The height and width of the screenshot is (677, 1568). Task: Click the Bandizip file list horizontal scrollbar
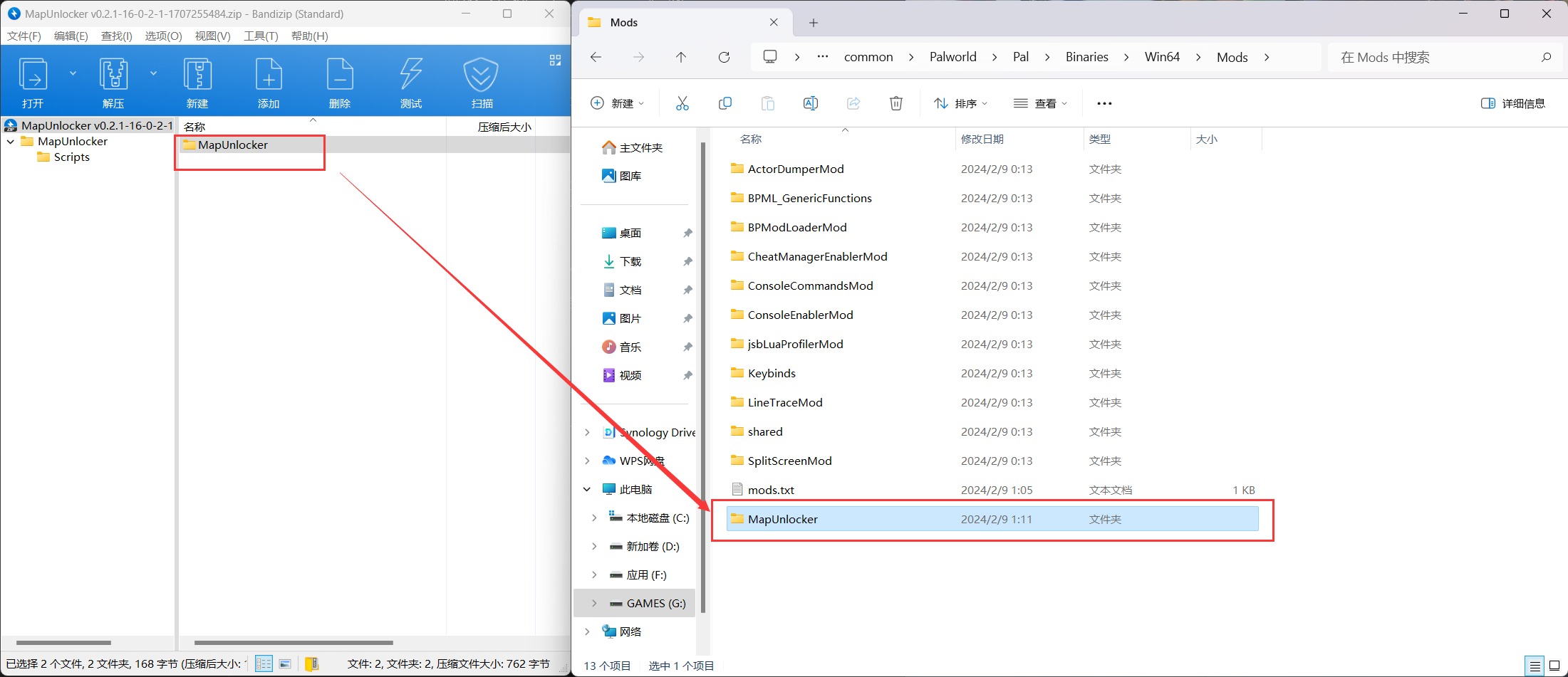294,643
